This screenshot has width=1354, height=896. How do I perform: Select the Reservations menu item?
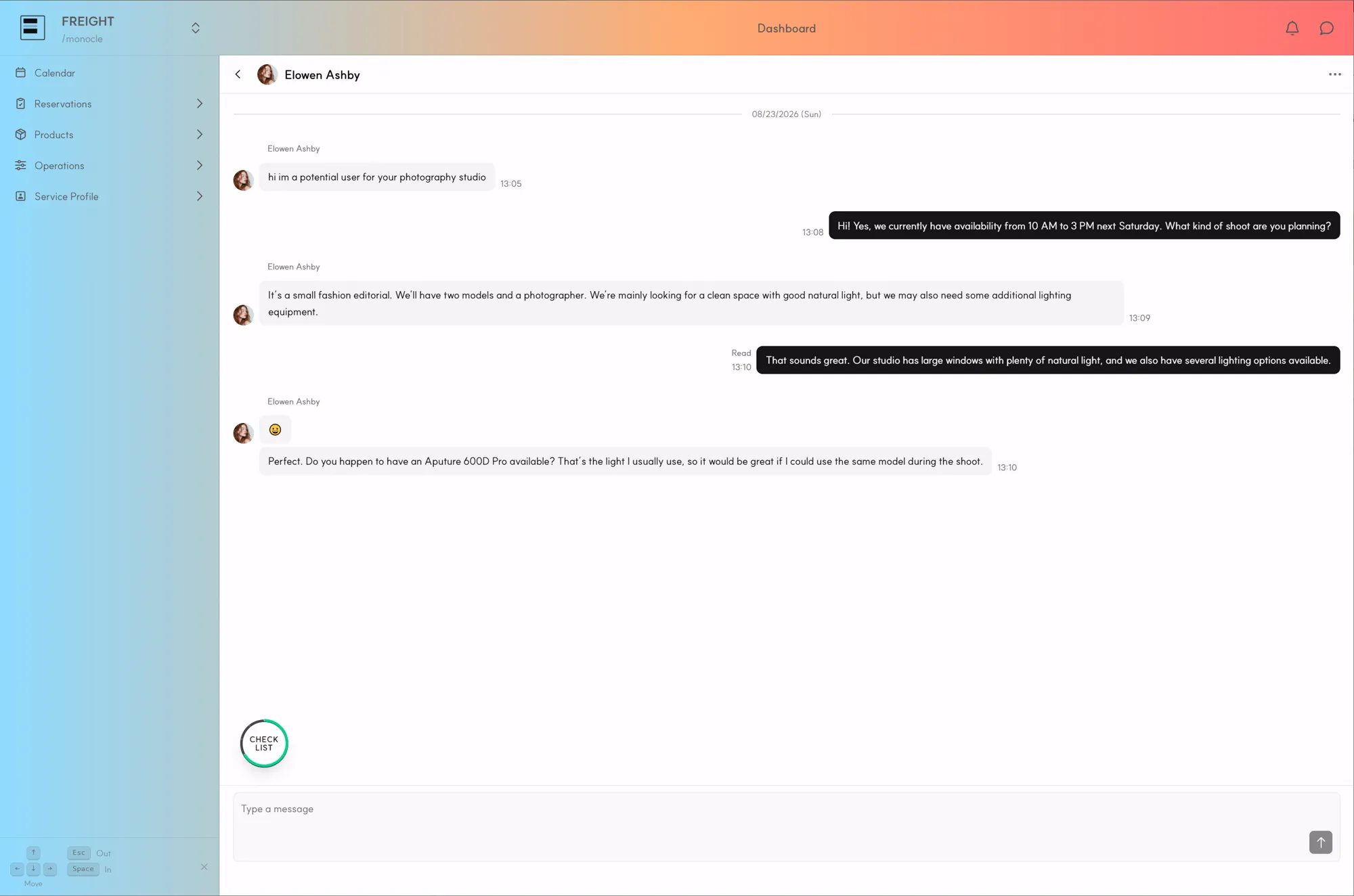[110, 104]
